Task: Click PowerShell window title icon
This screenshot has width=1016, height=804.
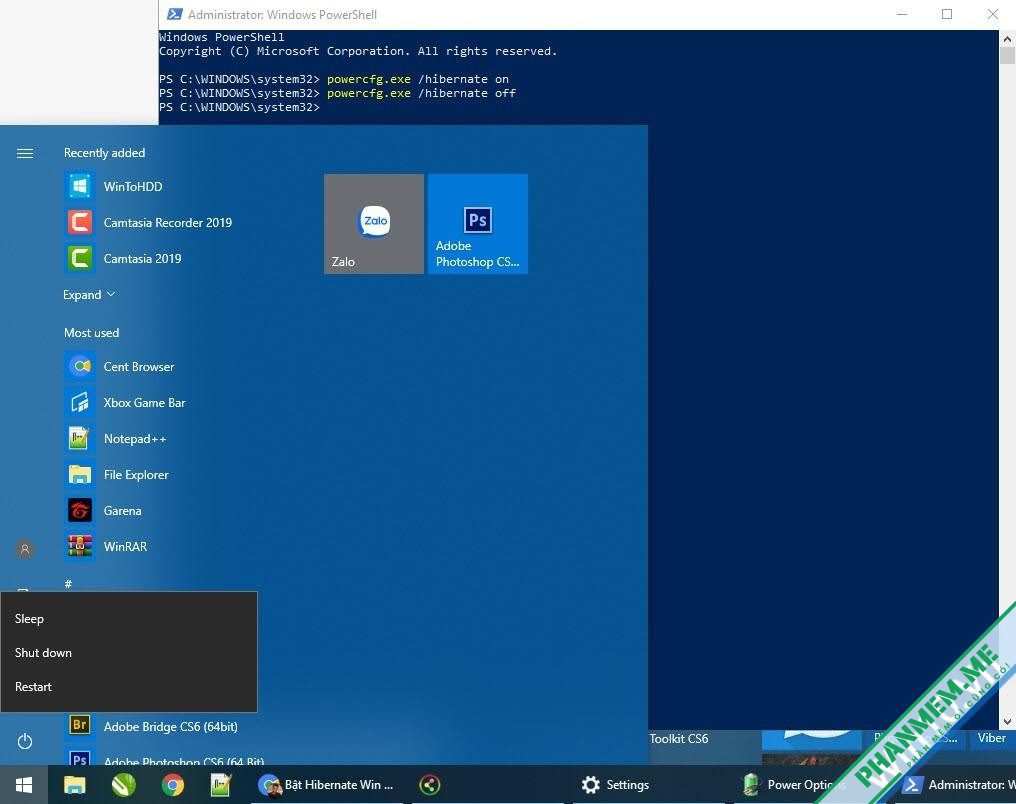Action: pos(174,14)
